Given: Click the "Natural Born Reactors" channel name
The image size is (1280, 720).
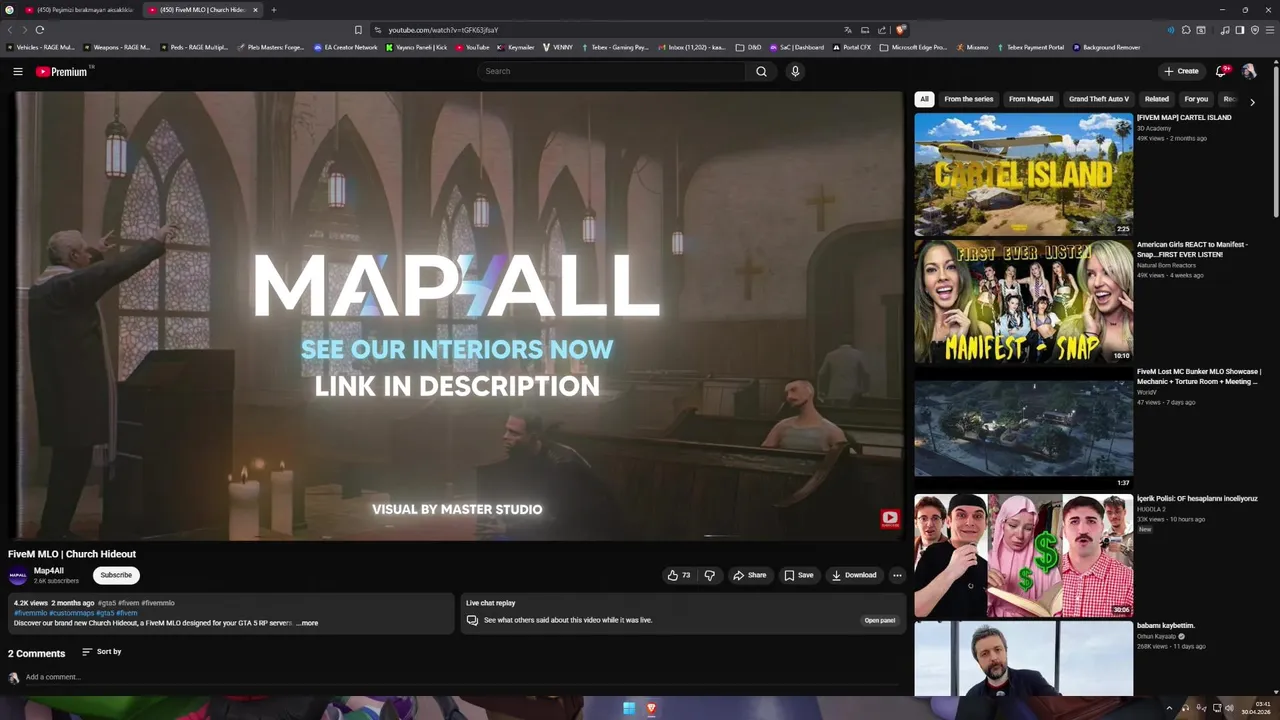Looking at the screenshot, I should 1166,265.
